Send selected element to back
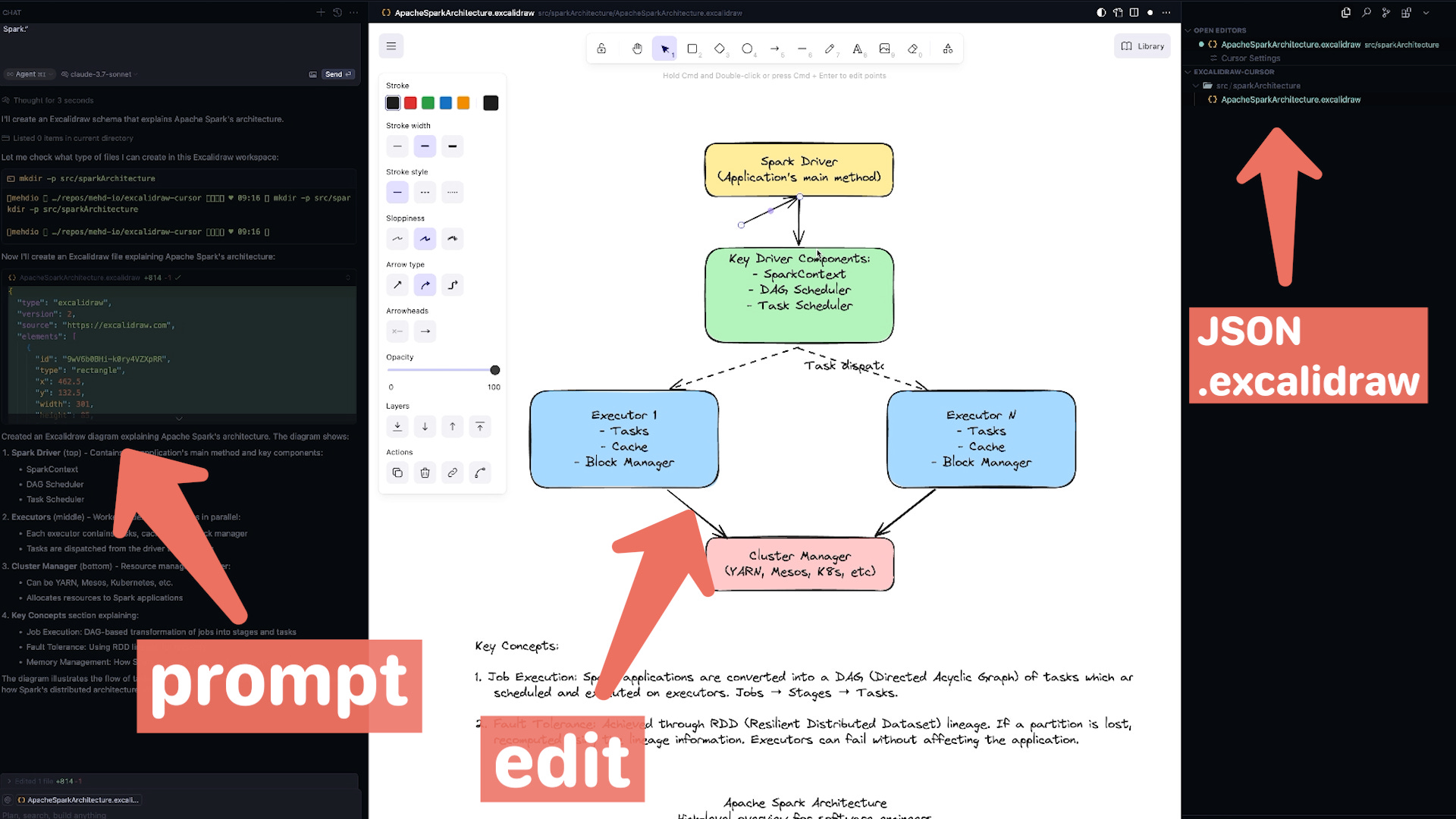The width and height of the screenshot is (1456, 819). pos(397,427)
